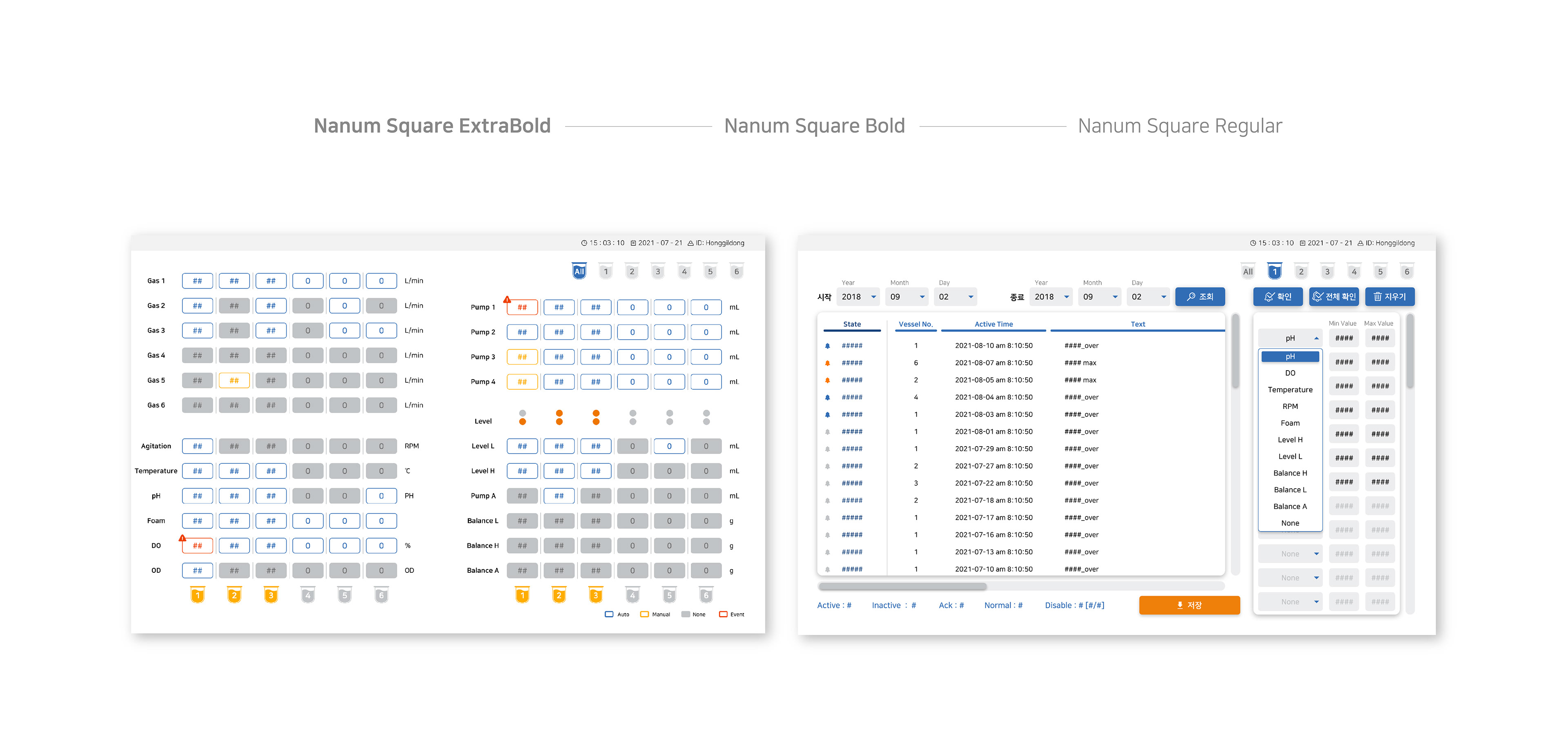This screenshot has width=1568, height=735.
Task: Open the start Month 09 dropdown
Action: [907, 297]
